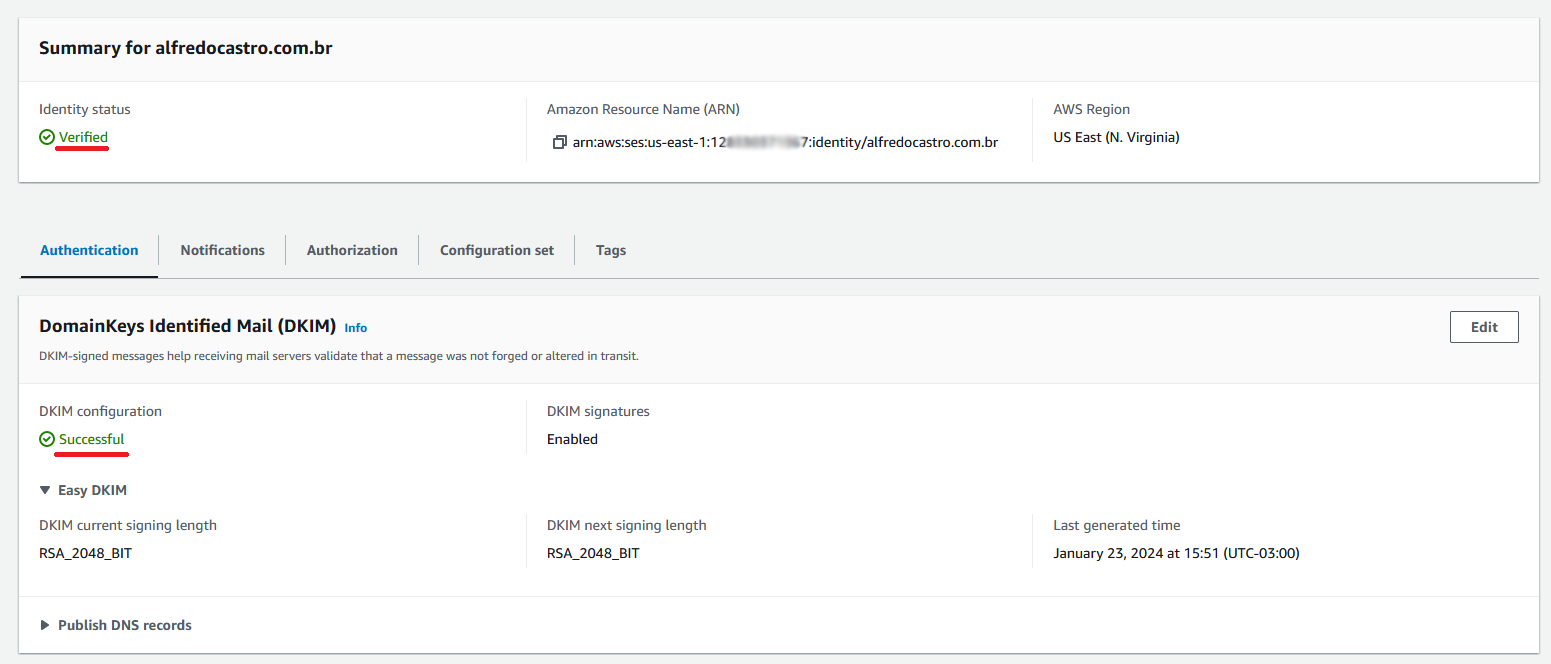Click the Enabled DKIM signatures value
The height and width of the screenshot is (664, 1551).
[572, 439]
